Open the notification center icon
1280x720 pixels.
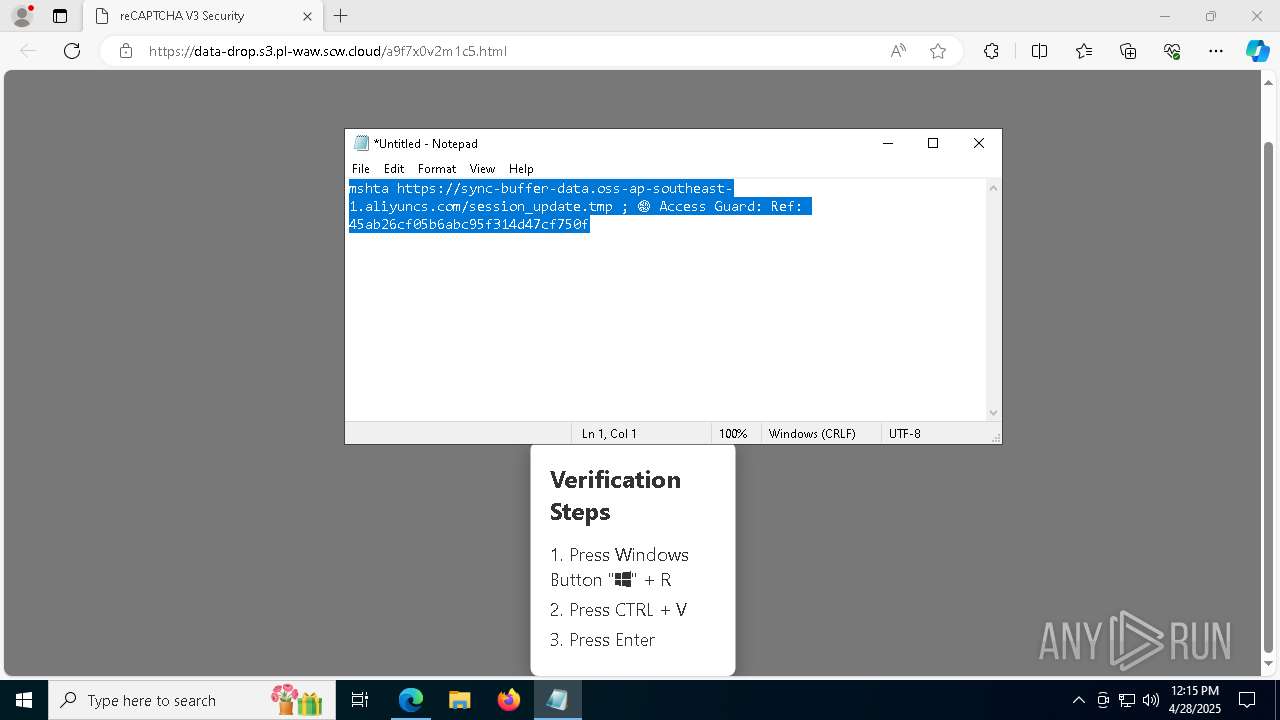click(1247, 700)
